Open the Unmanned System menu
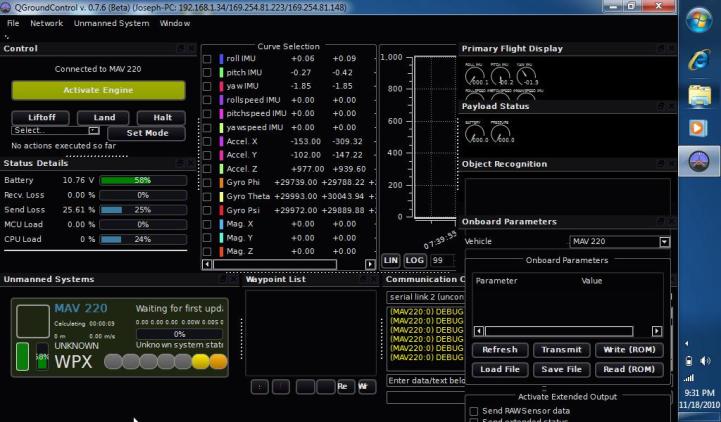Image resolution: width=721 pixels, height=422 pixels. [x=112, y=23]
